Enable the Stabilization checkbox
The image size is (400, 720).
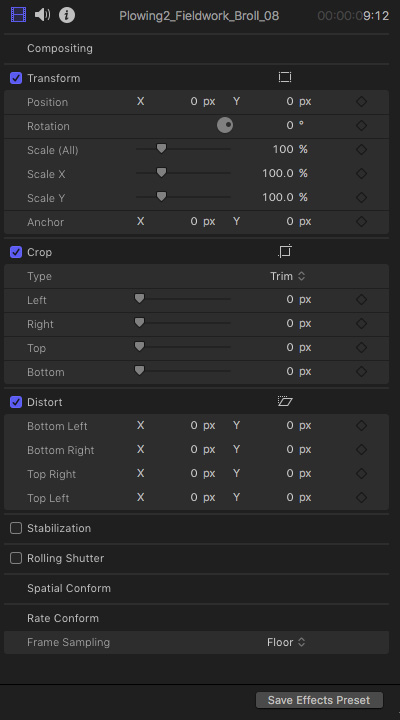click(16, 528)
